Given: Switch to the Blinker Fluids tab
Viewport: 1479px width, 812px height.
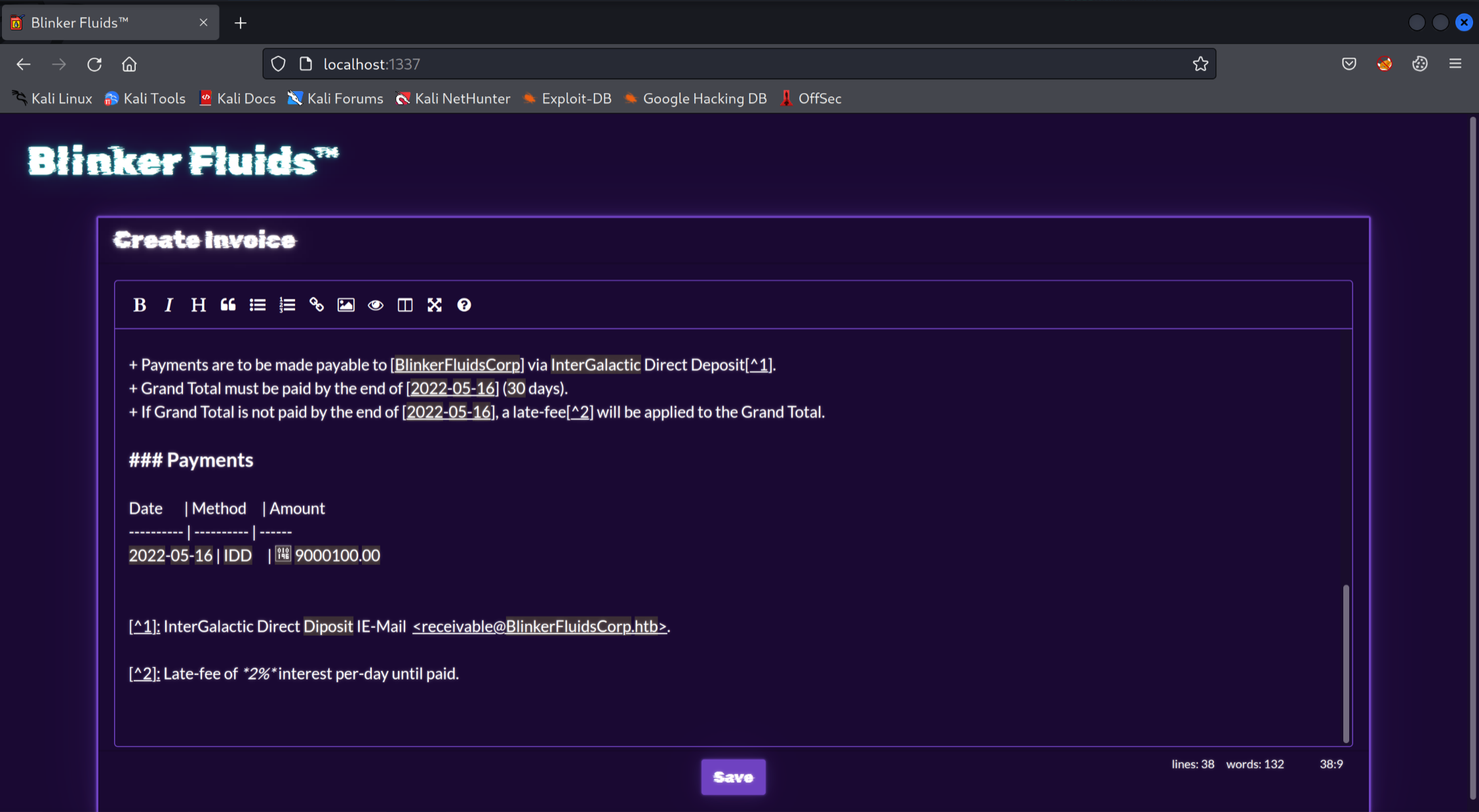Looking at the screenshot, I should 98,22.
